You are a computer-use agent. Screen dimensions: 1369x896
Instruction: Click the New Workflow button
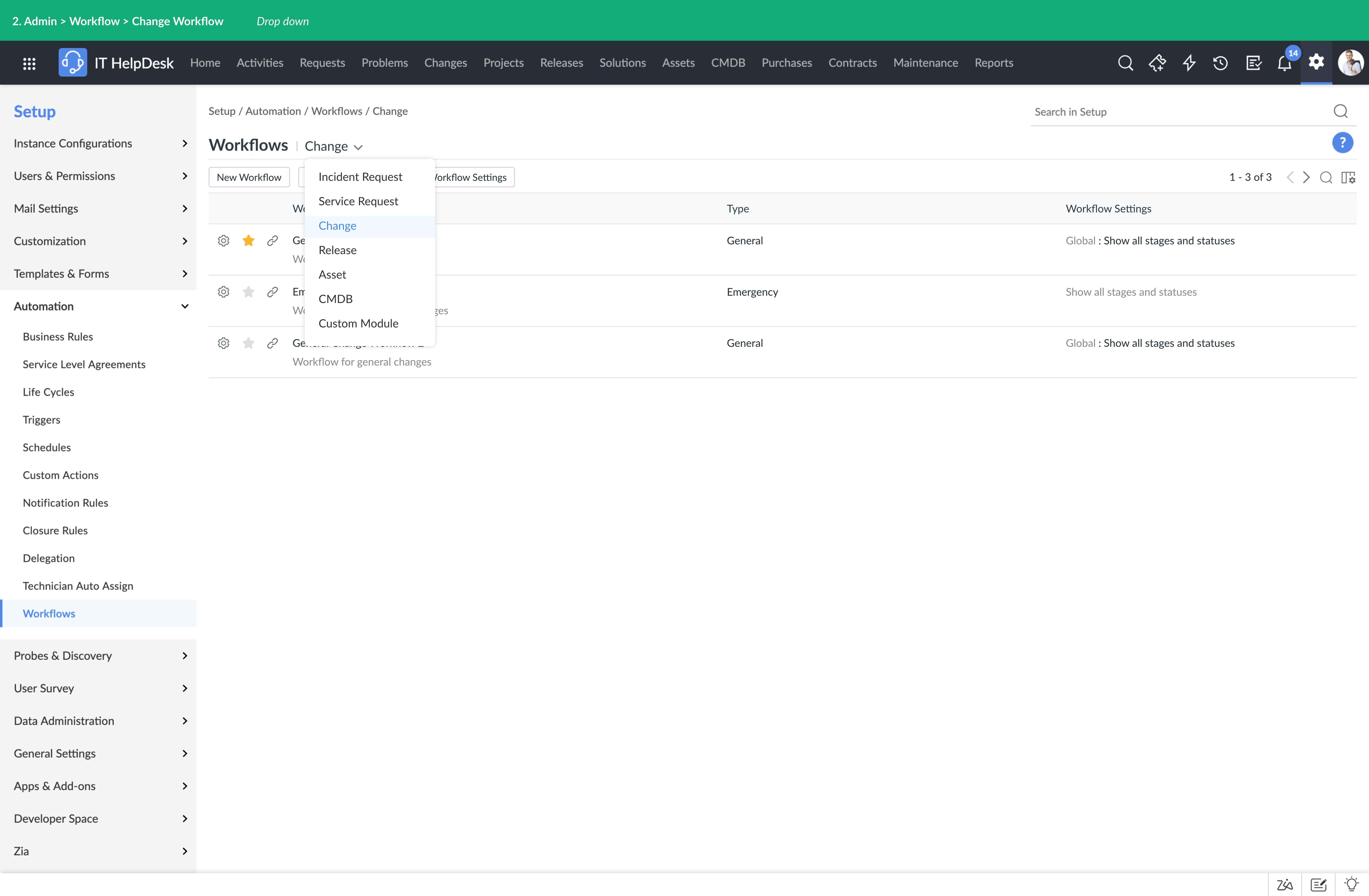point(249,177)
